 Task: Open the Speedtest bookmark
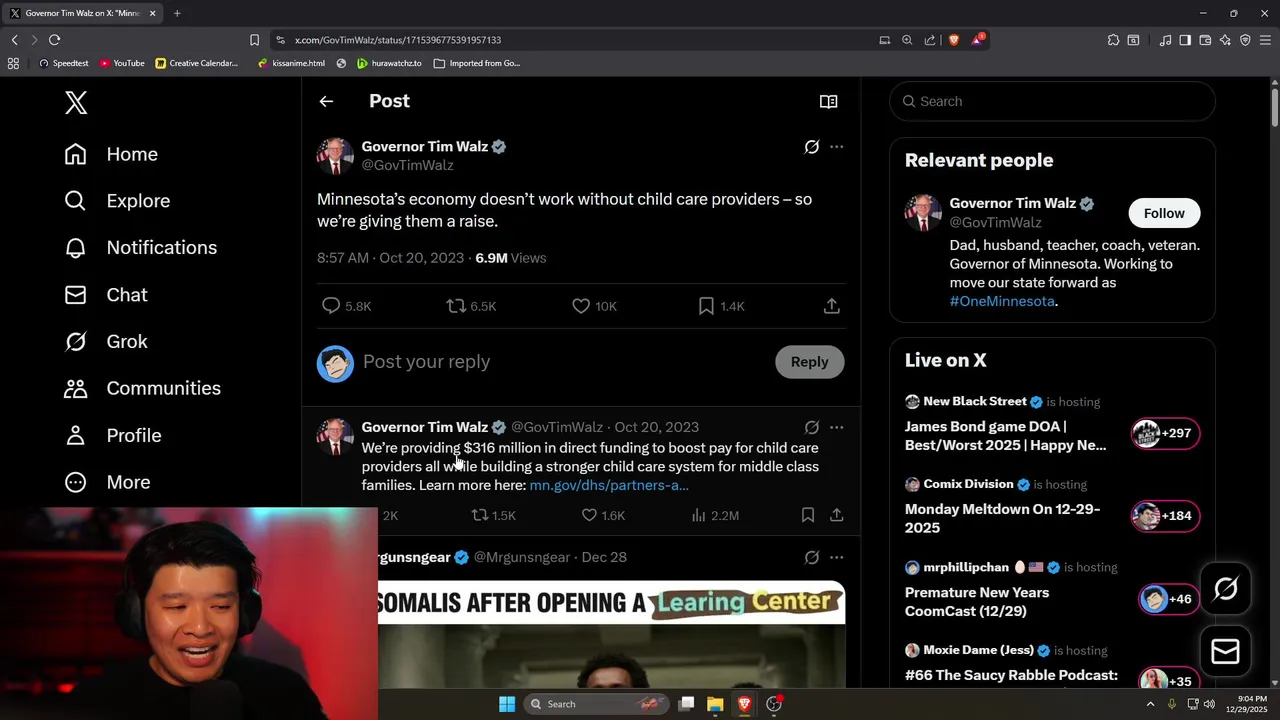click(63, 63)
